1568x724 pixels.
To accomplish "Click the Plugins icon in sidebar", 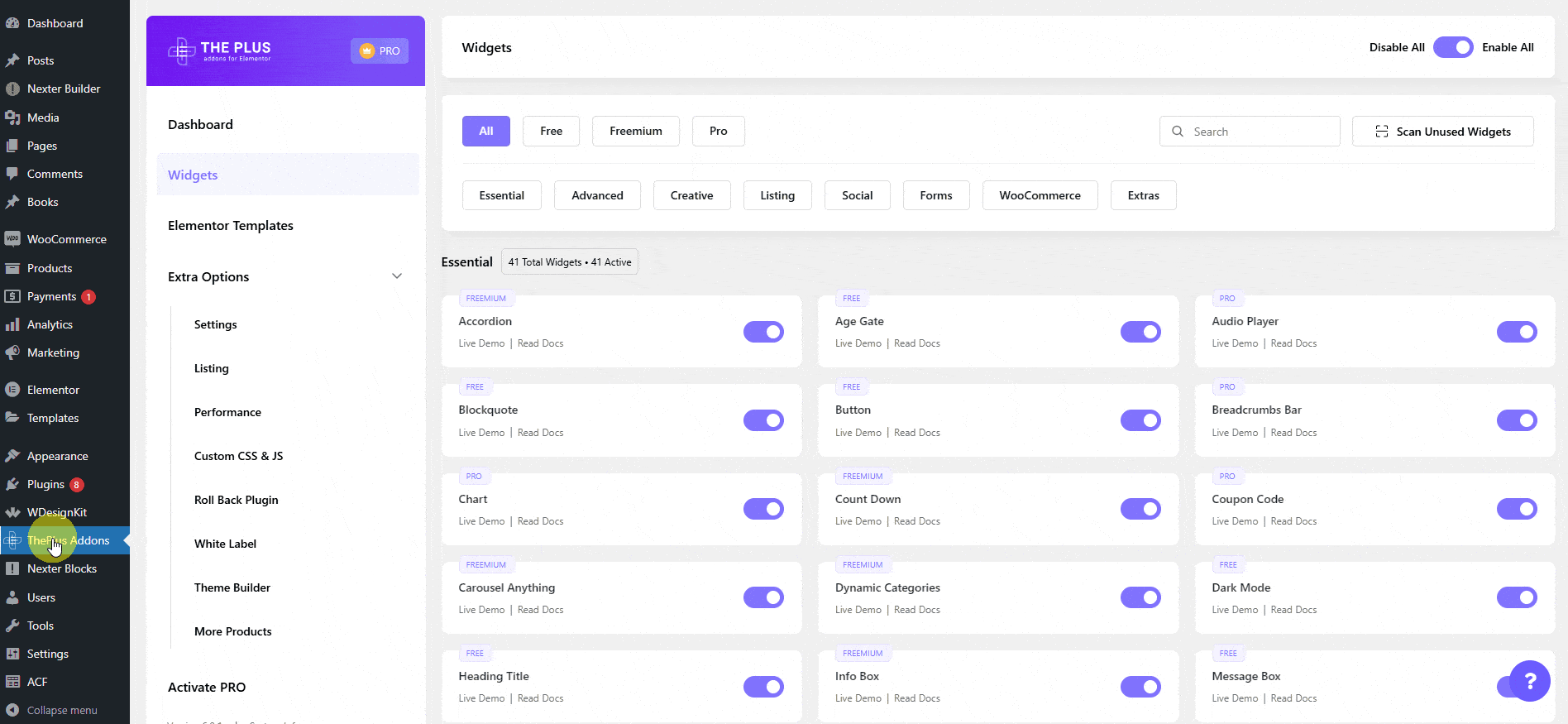I will (12, 484).
